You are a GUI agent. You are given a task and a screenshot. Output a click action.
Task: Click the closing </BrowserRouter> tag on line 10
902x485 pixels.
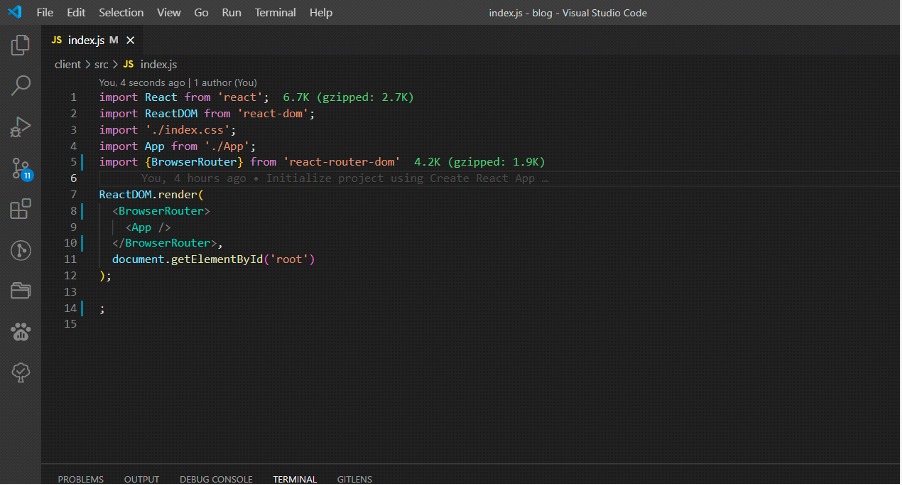[164, 243]
